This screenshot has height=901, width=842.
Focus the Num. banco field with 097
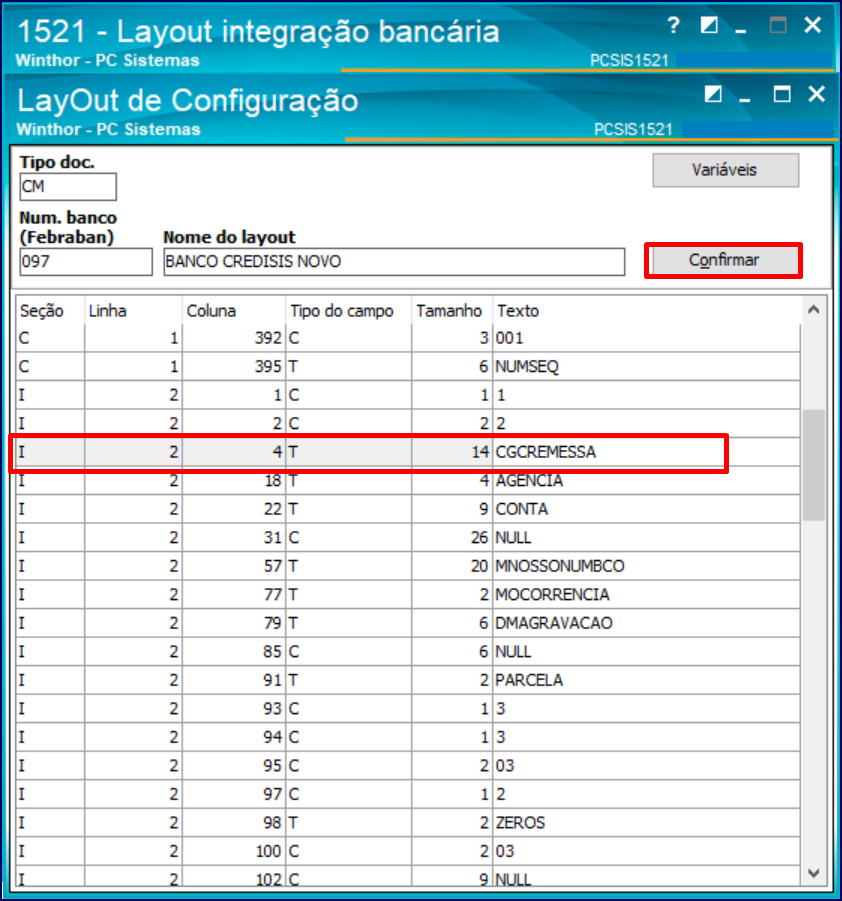click(86, 262)
